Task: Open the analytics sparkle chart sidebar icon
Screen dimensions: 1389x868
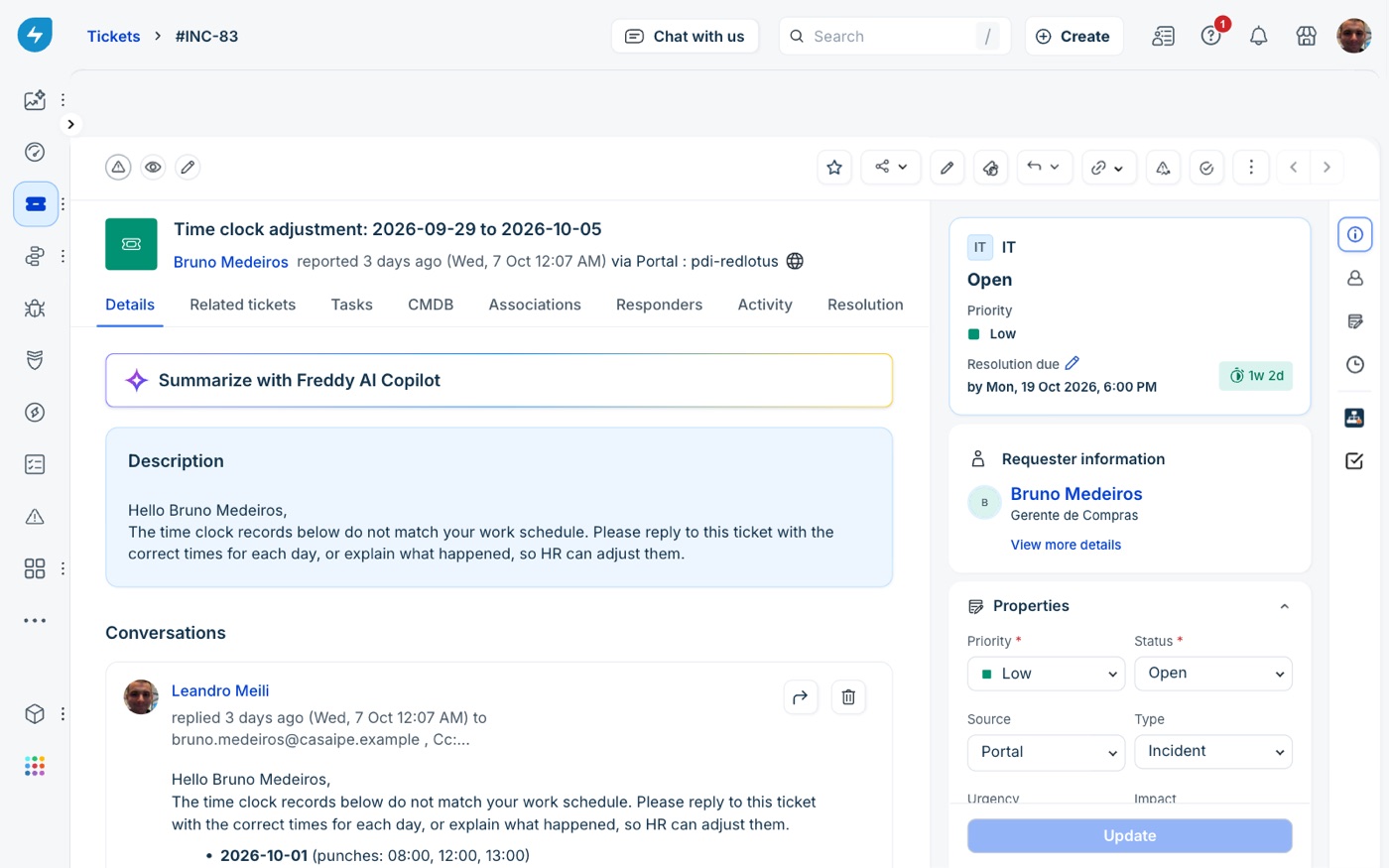Action: tap(35, 100)
